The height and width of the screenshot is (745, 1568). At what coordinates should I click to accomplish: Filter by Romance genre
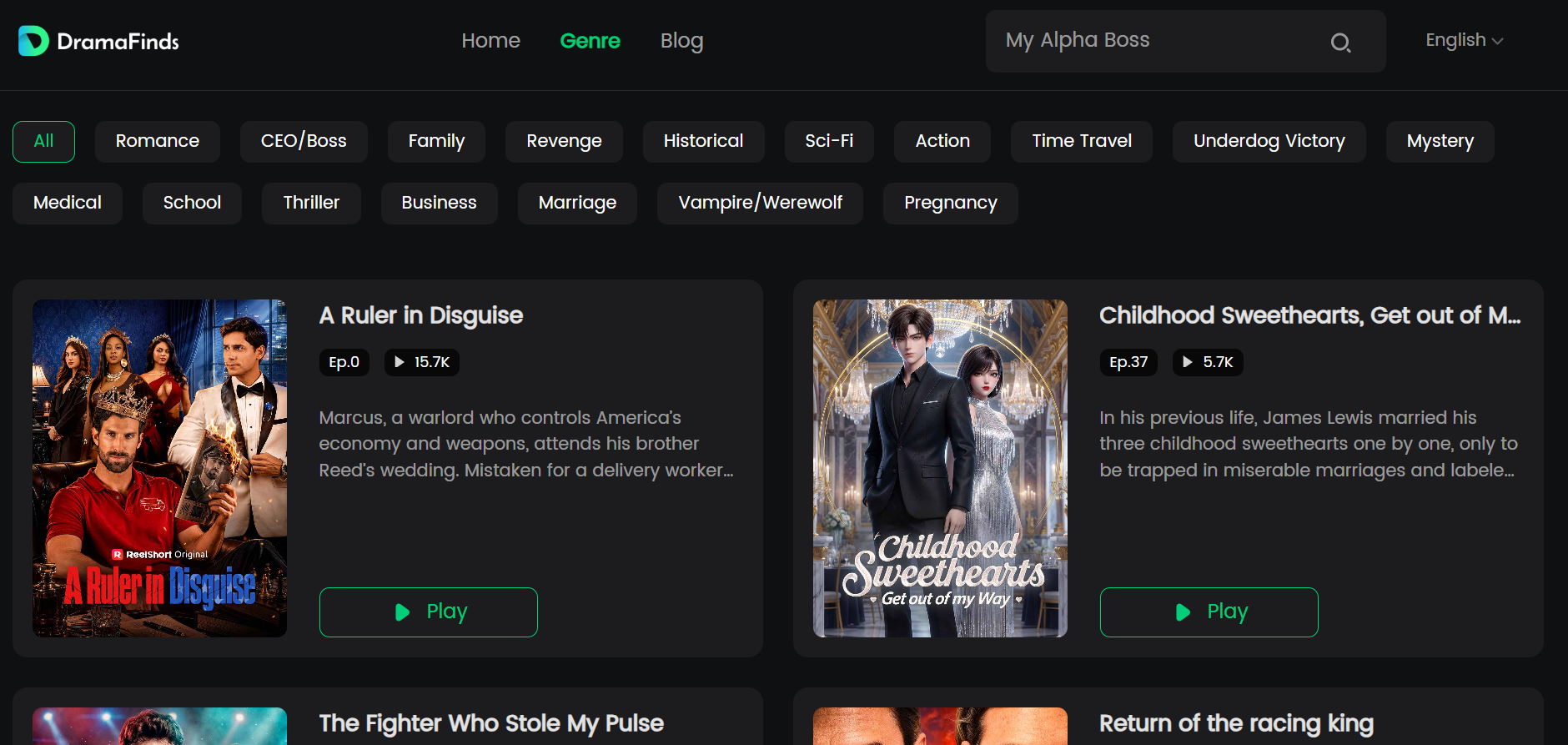coord(158,142)
